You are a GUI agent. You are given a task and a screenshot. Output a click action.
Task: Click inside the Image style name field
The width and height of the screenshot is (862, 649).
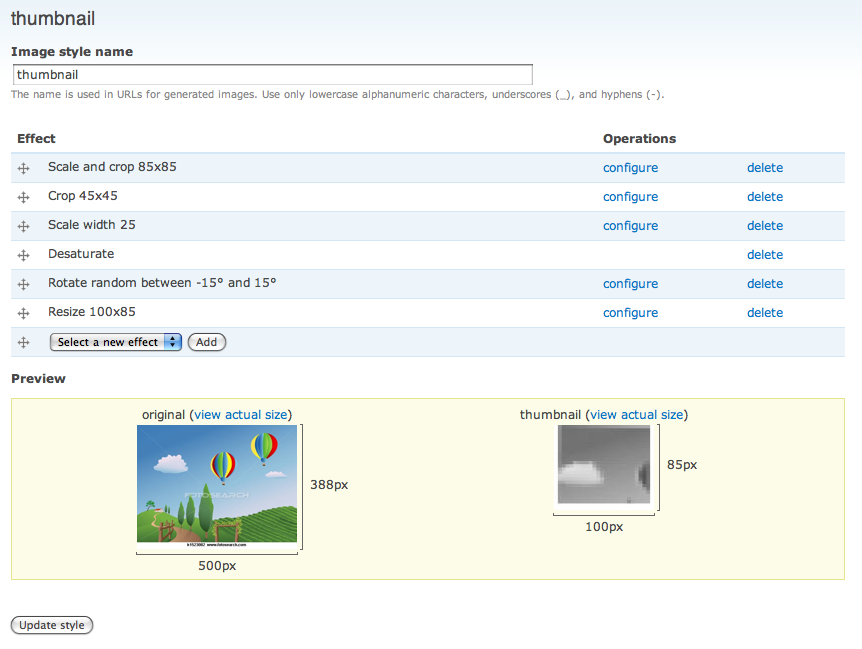272,74
